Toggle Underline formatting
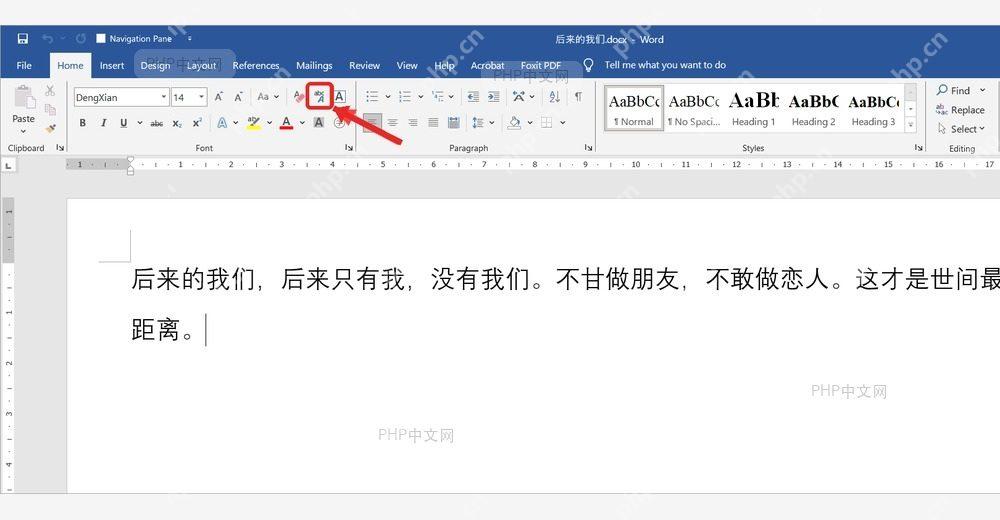This screenshot has height=520, width=1000. coord(123,123)
